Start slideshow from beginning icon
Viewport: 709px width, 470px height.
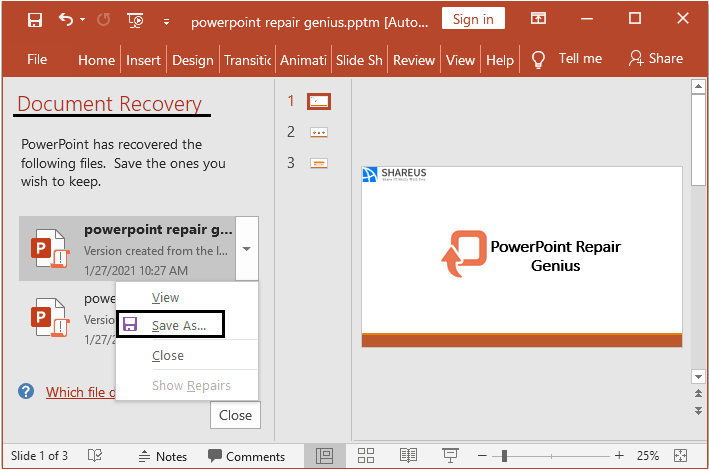point(135,20)
